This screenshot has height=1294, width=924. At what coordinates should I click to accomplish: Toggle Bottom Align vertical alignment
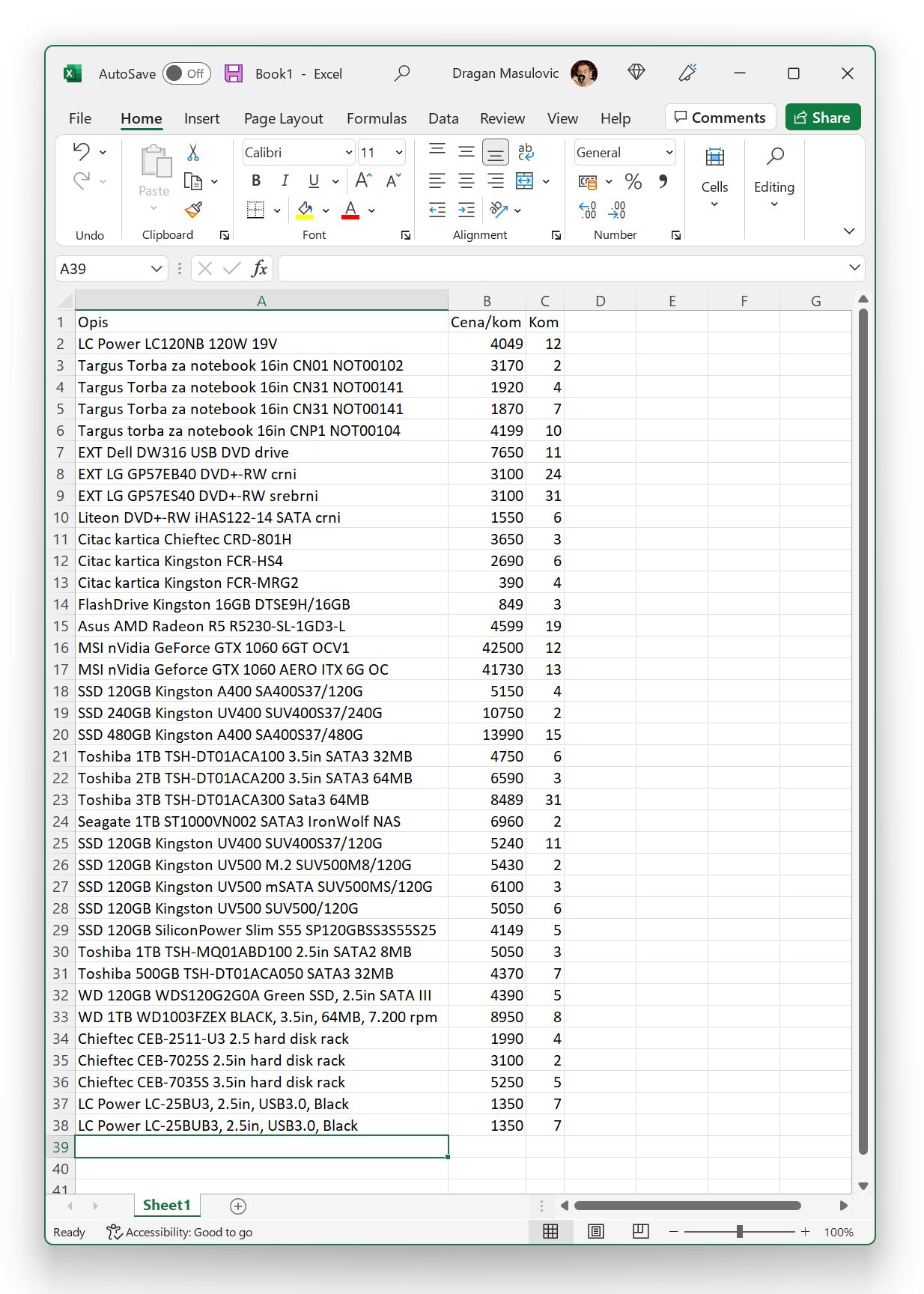[x=496, y=153]
